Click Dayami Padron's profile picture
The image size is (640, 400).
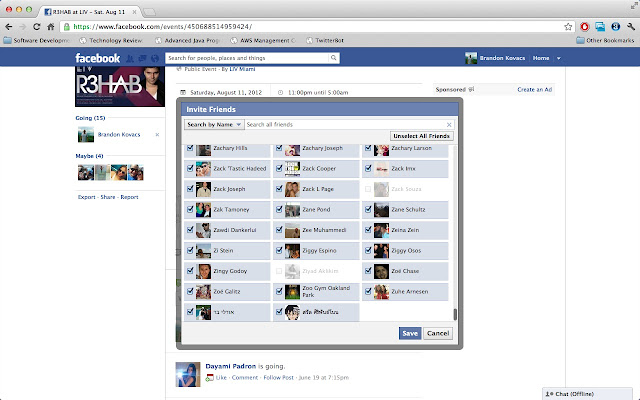click(x=188, y=374)
